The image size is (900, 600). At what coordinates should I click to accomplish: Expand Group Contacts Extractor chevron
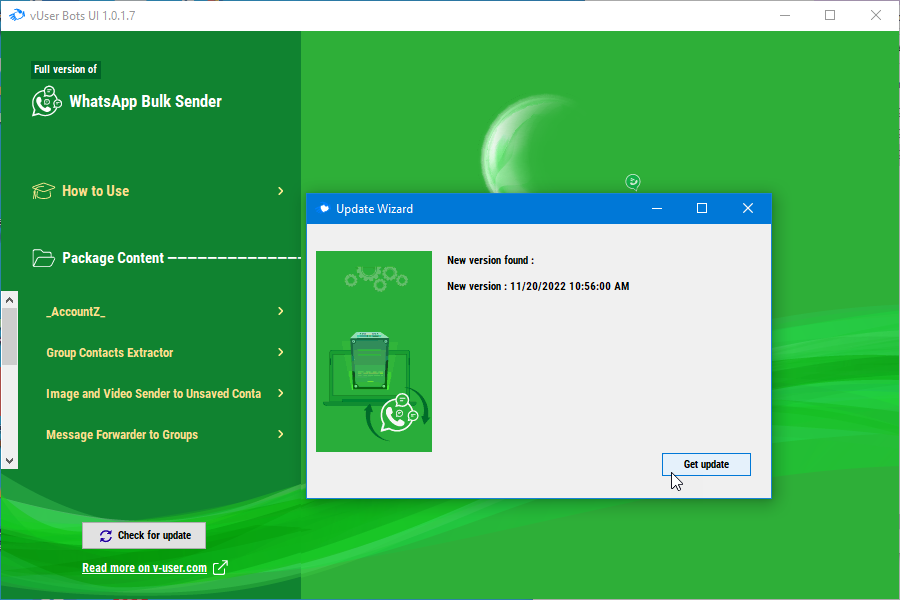pyautogui.click(x=281, y=352)
